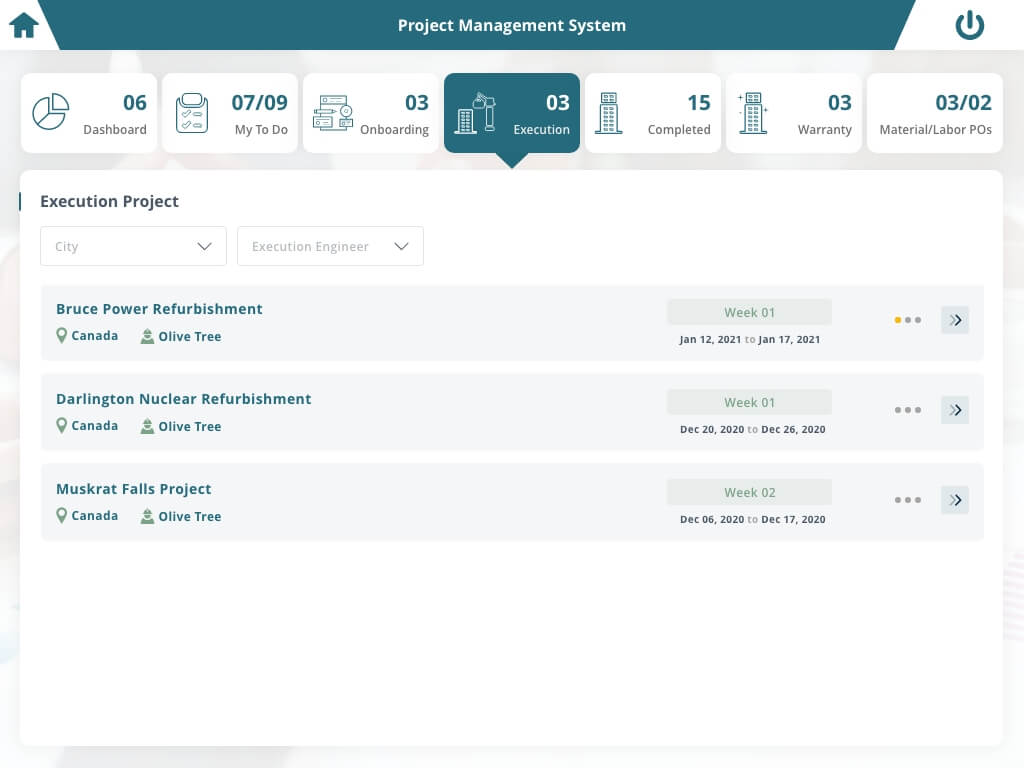The width and height of the screenshot is (1024, 768).
Task: Select the Onboarding tab label
Action: (x=394, y=129)
